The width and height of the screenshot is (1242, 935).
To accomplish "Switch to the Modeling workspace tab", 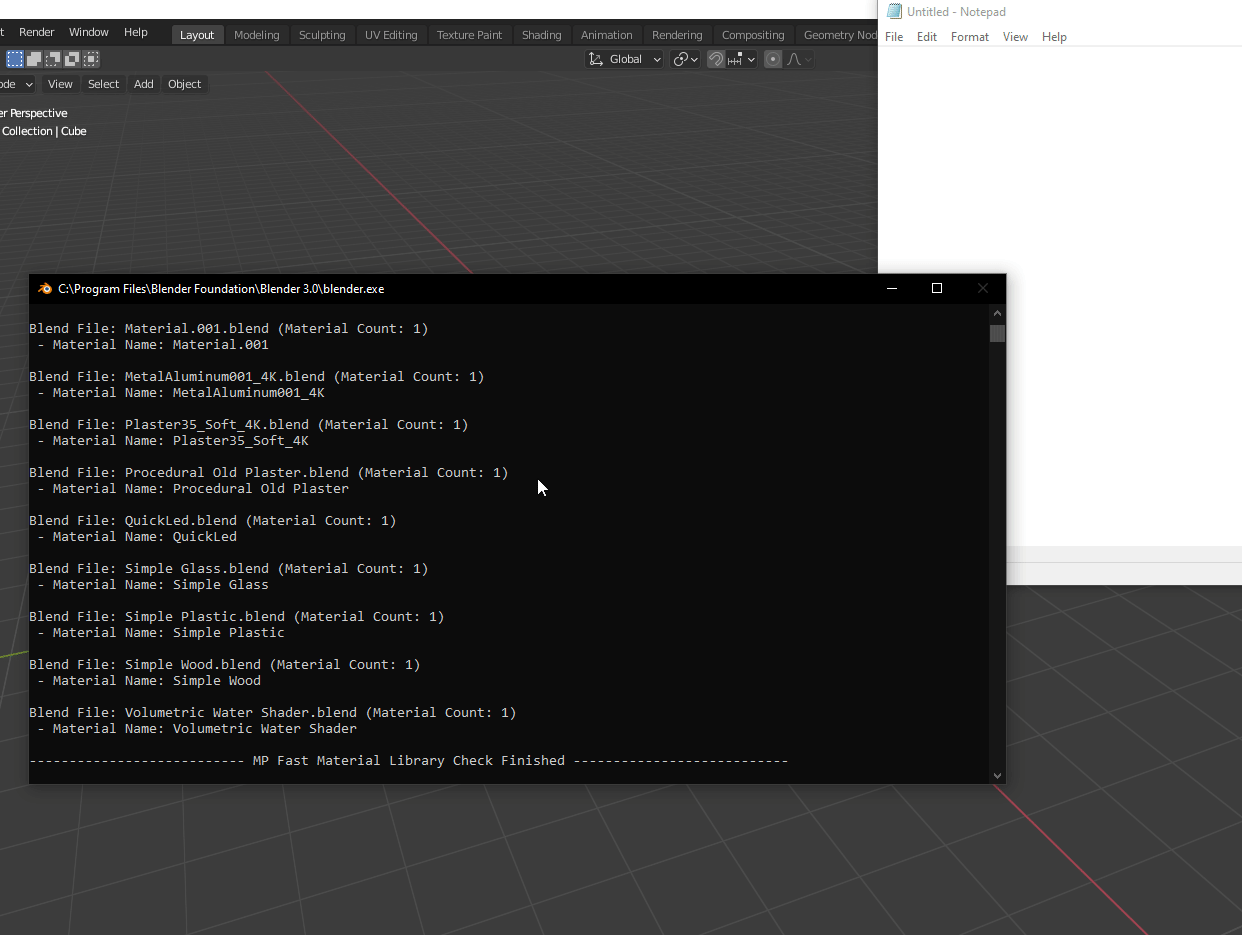I will coord(257,35).
